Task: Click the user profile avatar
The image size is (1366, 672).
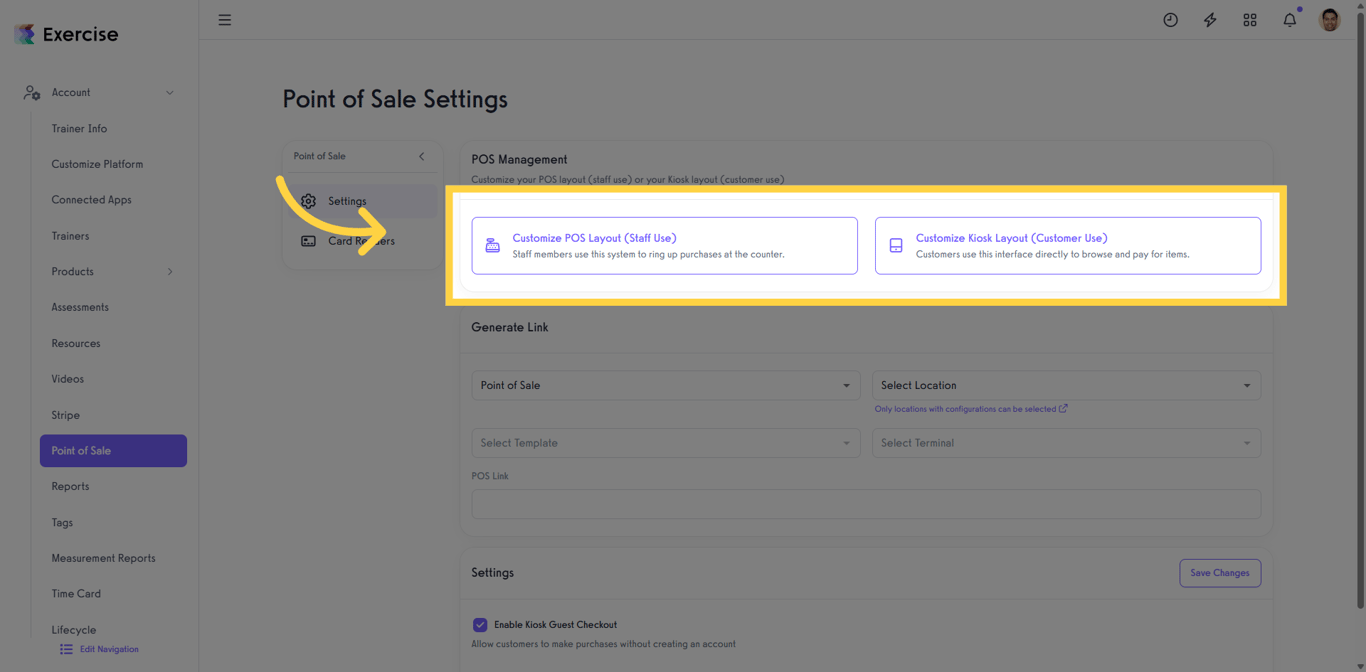Action: 1329,20
